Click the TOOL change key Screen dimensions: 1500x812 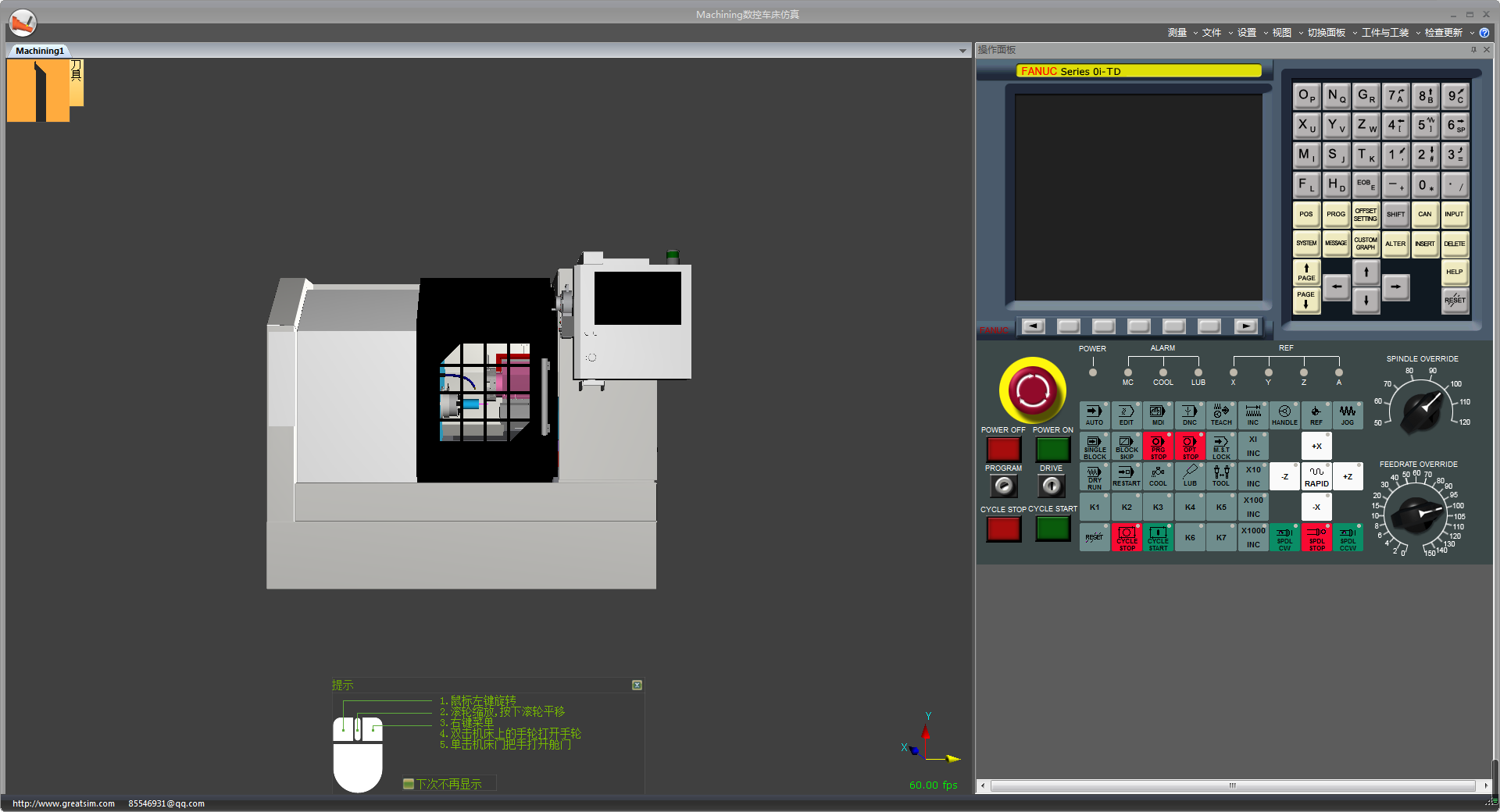tap(1221, 476)
